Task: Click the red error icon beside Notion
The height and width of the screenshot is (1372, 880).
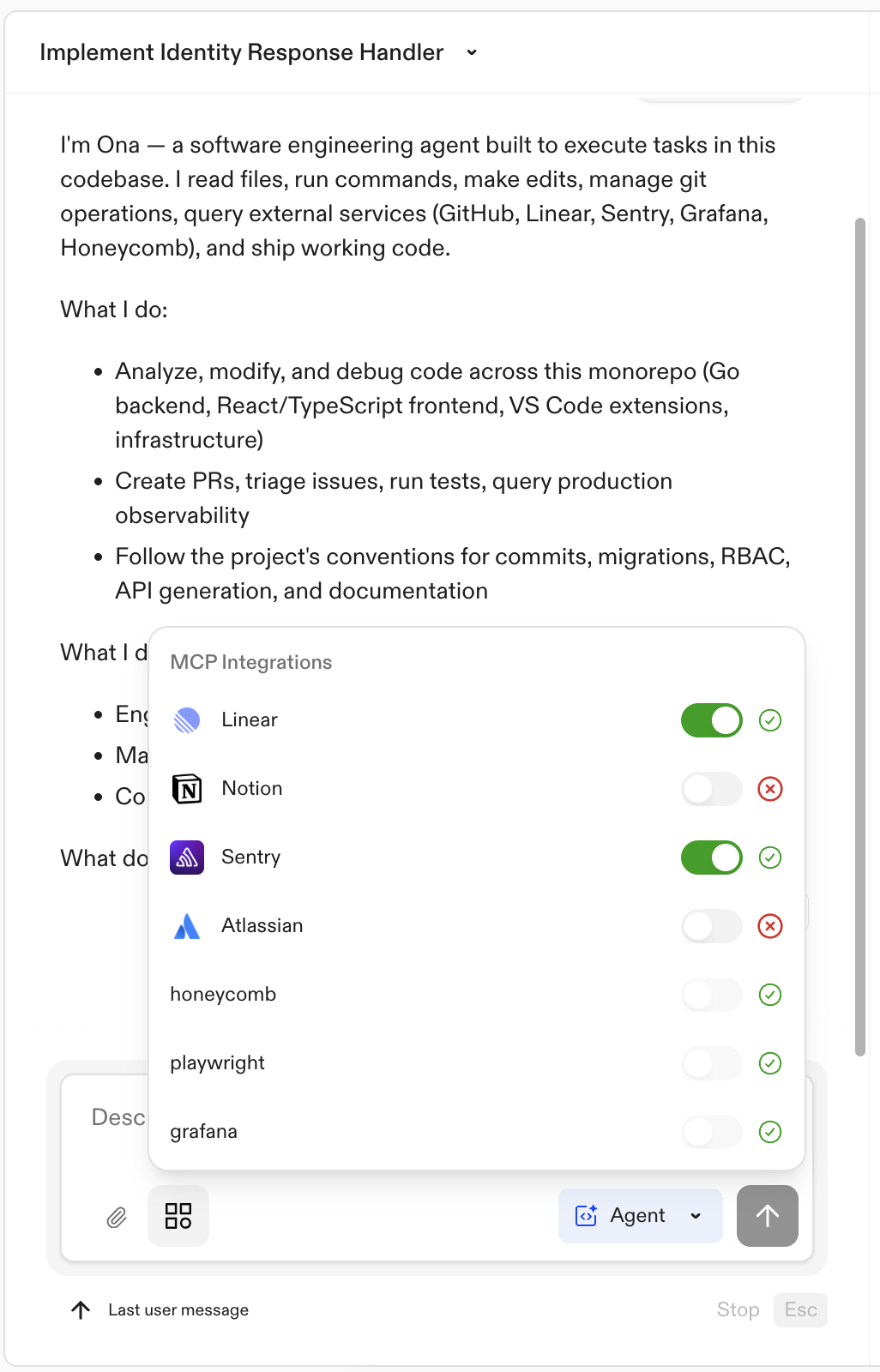Action: (770, 789)
